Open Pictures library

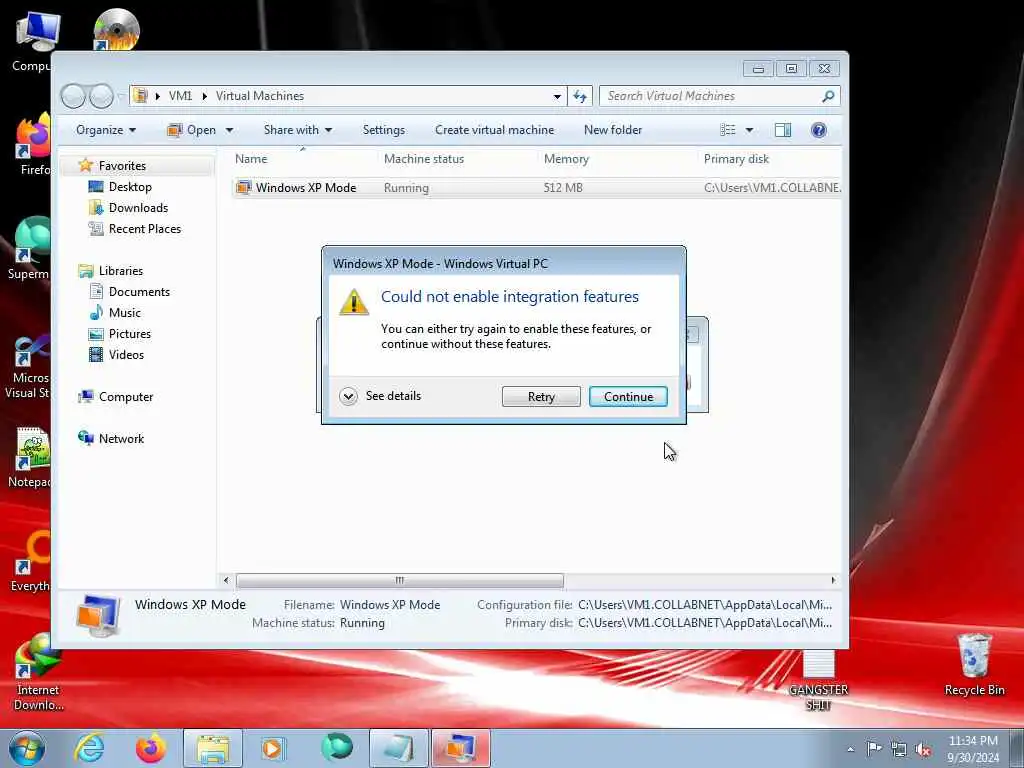tap(129, 334)
